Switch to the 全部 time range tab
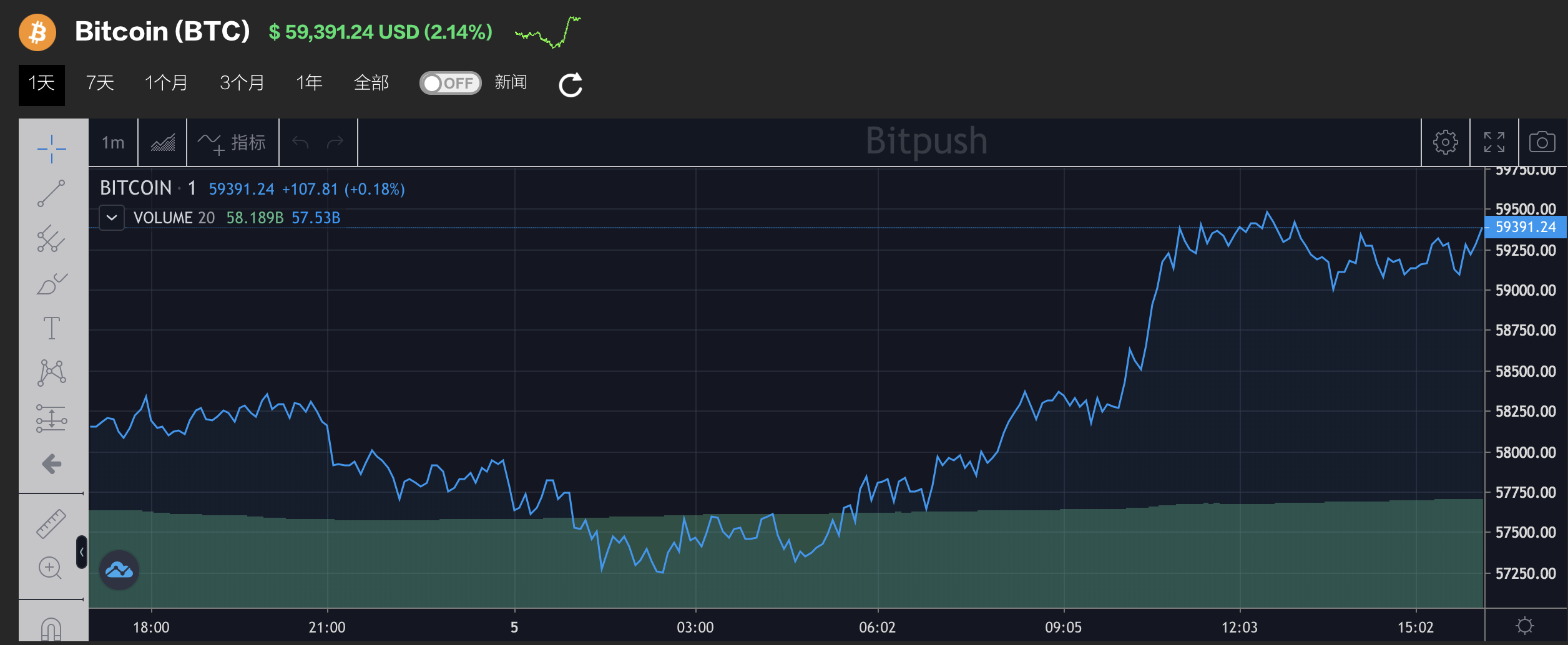1568x645 pixels. (371, 82)
